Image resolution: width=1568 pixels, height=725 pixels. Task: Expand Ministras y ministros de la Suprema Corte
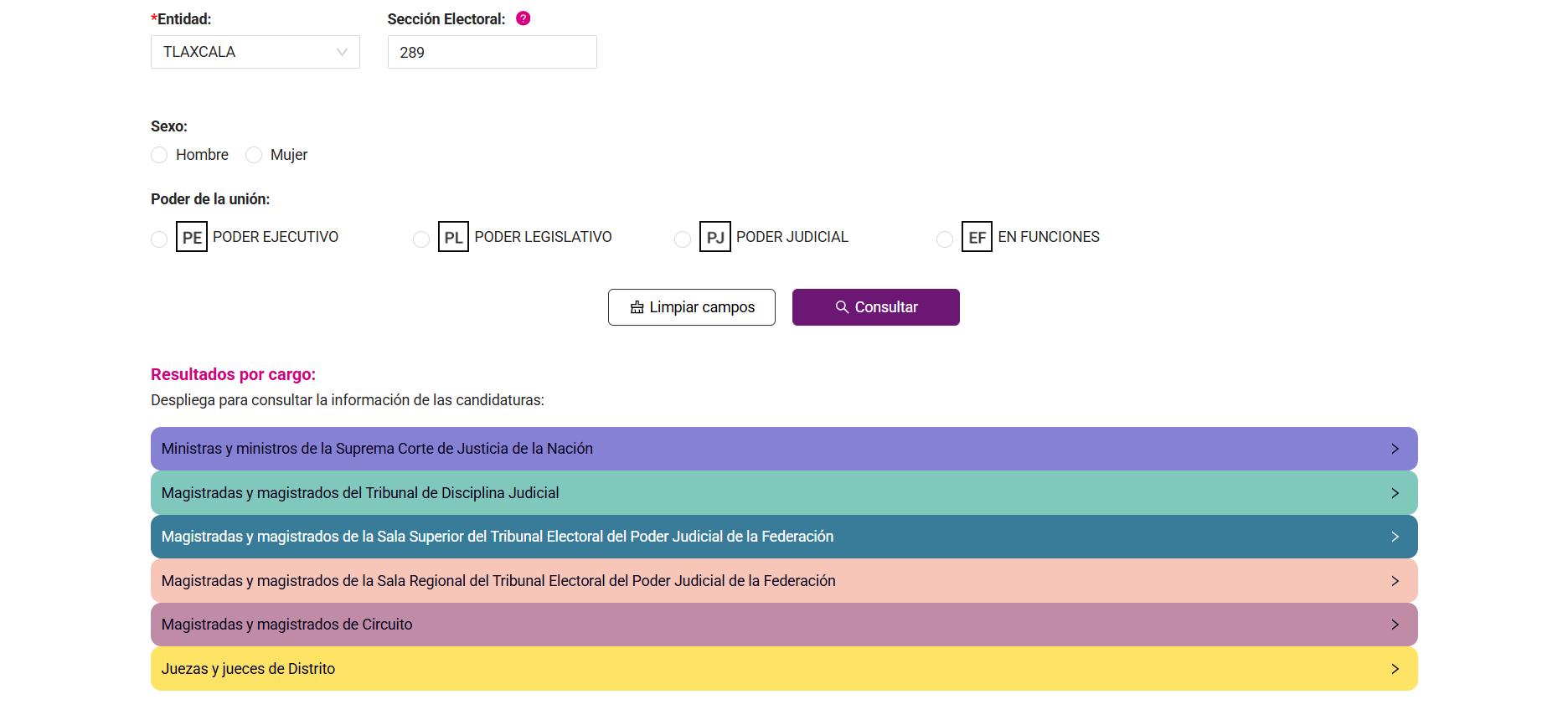783,449
